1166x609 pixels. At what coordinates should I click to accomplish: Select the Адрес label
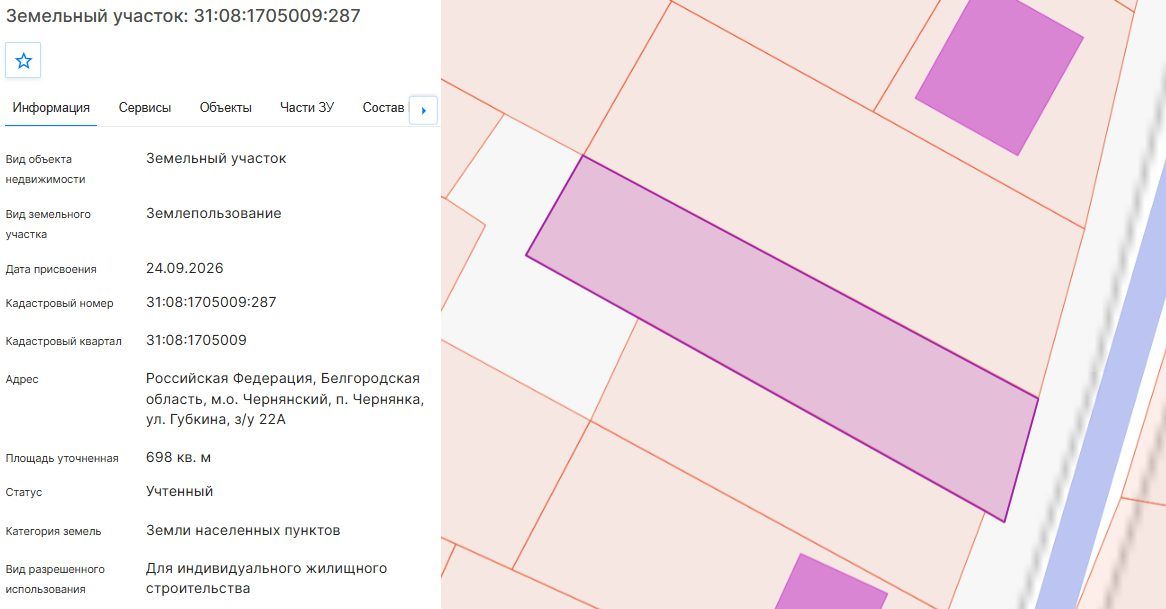22,379
